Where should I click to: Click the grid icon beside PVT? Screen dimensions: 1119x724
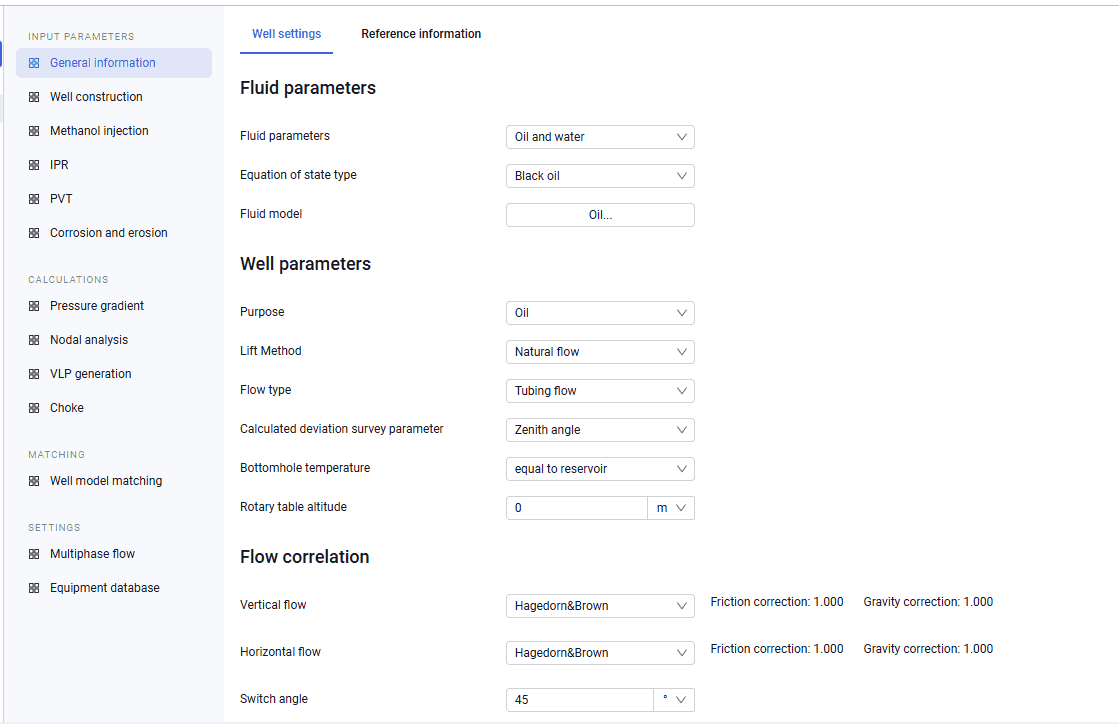34,199
